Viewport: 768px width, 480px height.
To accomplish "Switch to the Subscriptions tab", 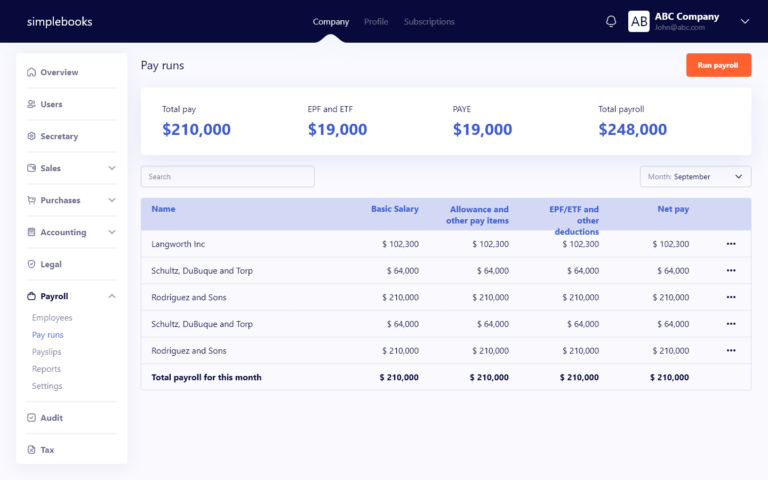I will [429, 21].
